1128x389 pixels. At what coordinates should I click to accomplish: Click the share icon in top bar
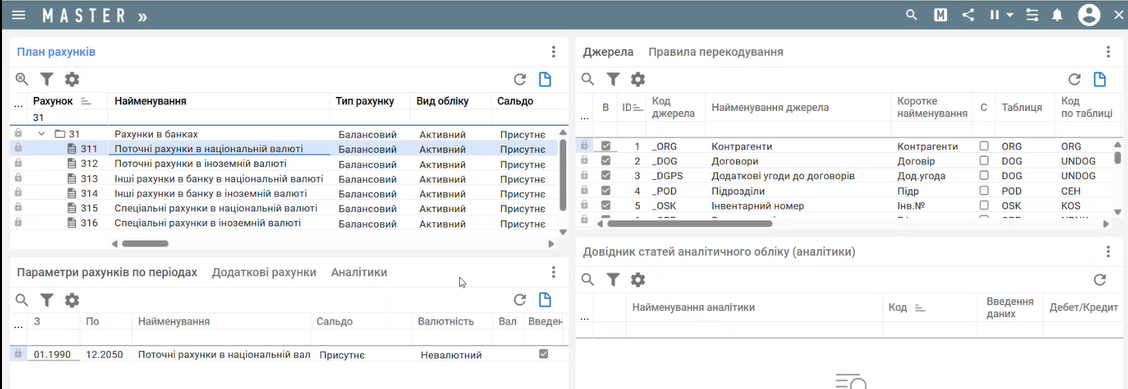coord(968,15)
